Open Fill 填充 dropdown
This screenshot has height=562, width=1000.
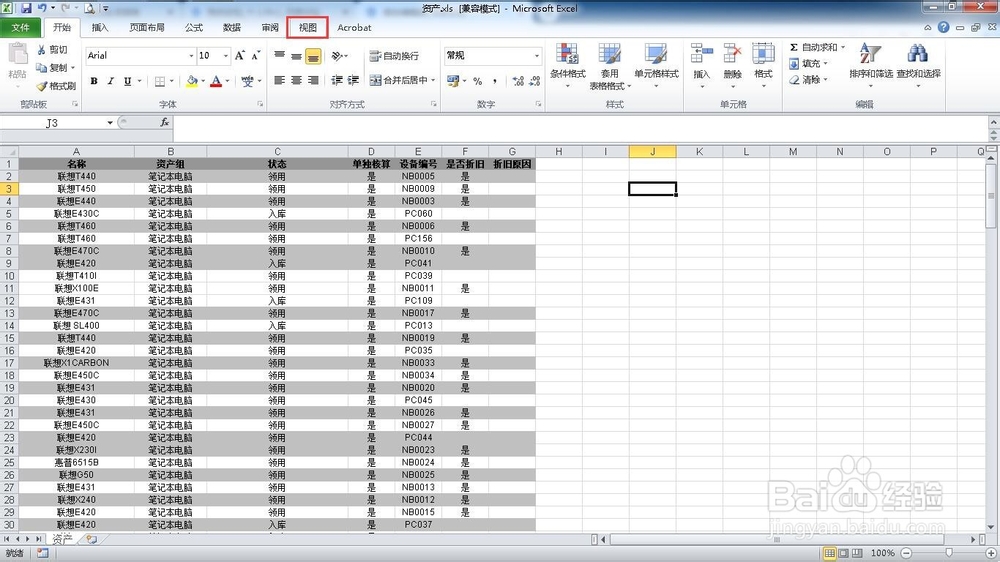point(808,63)
